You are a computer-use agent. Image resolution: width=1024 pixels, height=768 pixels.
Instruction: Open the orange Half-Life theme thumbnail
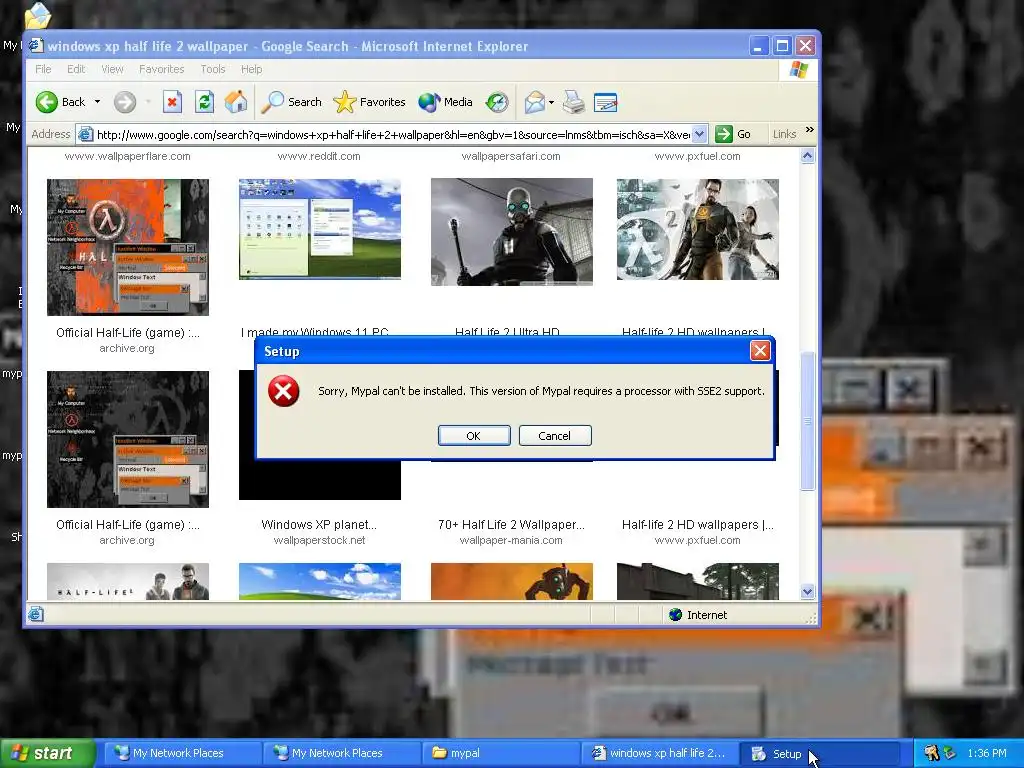point(128,247)
